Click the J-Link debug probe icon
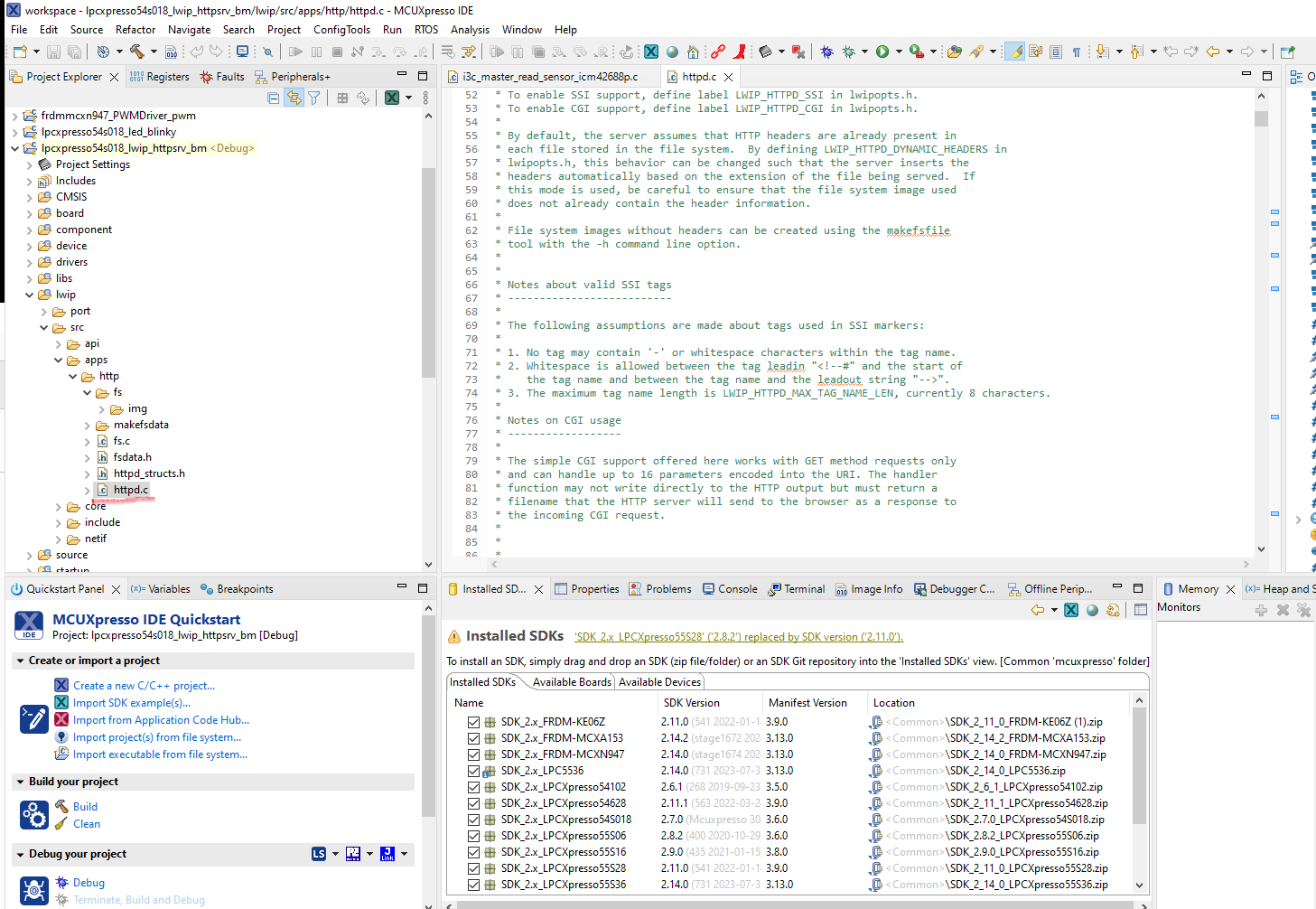 387,854
